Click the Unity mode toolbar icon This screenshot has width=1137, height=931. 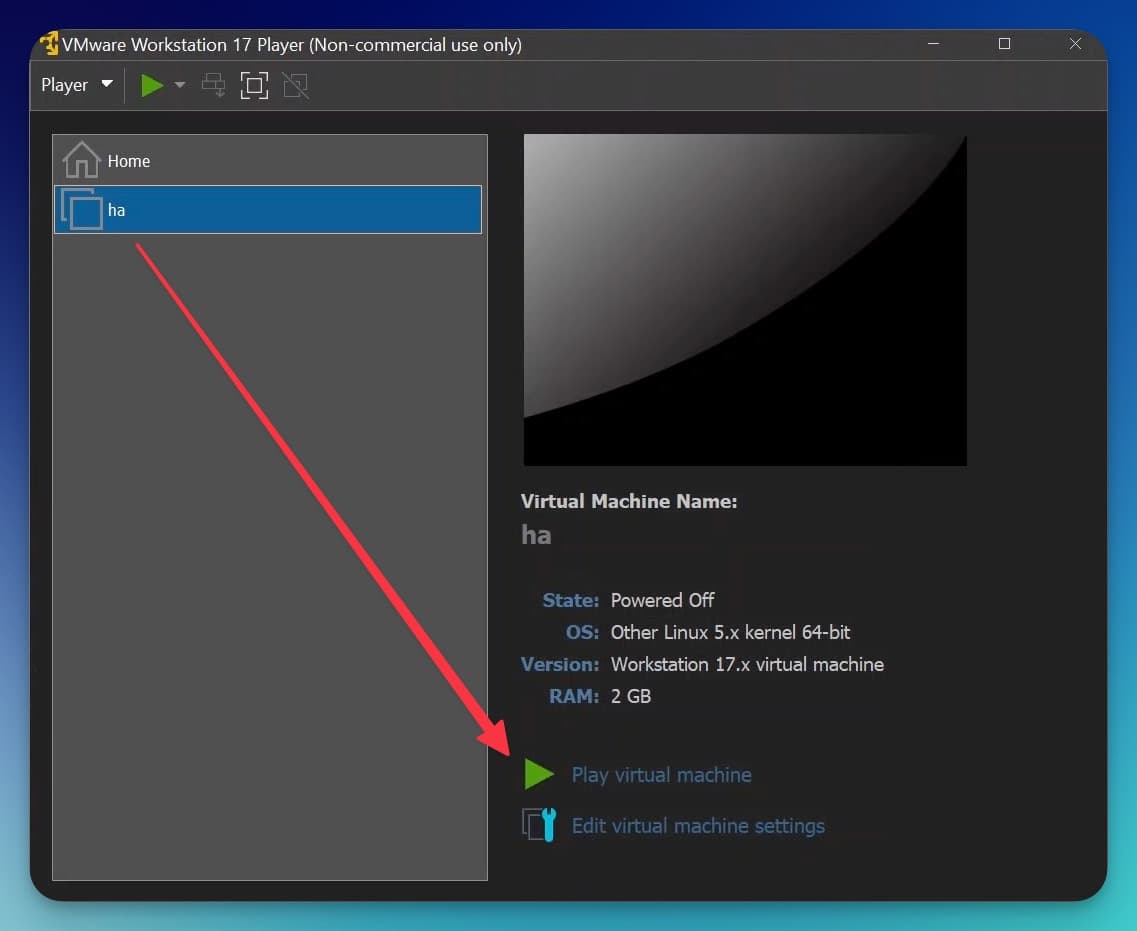pyautogui.click(x=294, y=85)
